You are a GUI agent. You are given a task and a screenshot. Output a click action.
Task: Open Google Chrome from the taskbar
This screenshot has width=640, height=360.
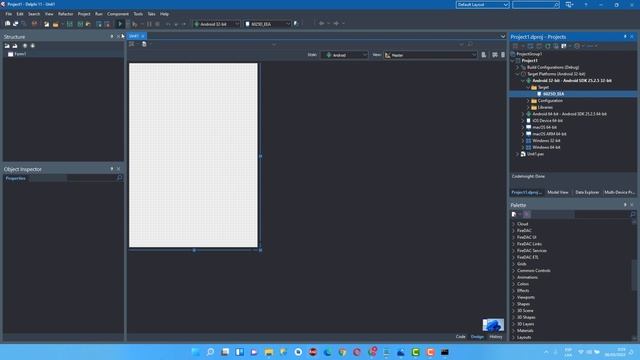click(342, 352)
